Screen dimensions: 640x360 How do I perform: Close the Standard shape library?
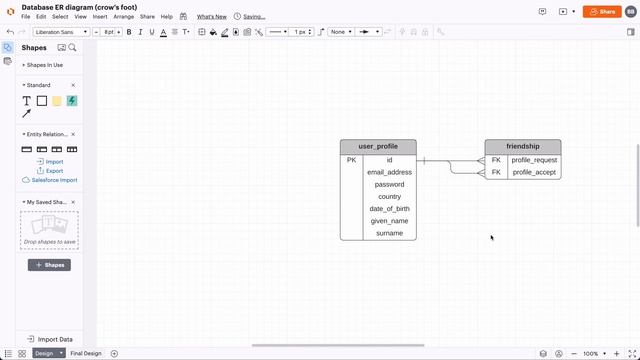[x=73, y=85]
